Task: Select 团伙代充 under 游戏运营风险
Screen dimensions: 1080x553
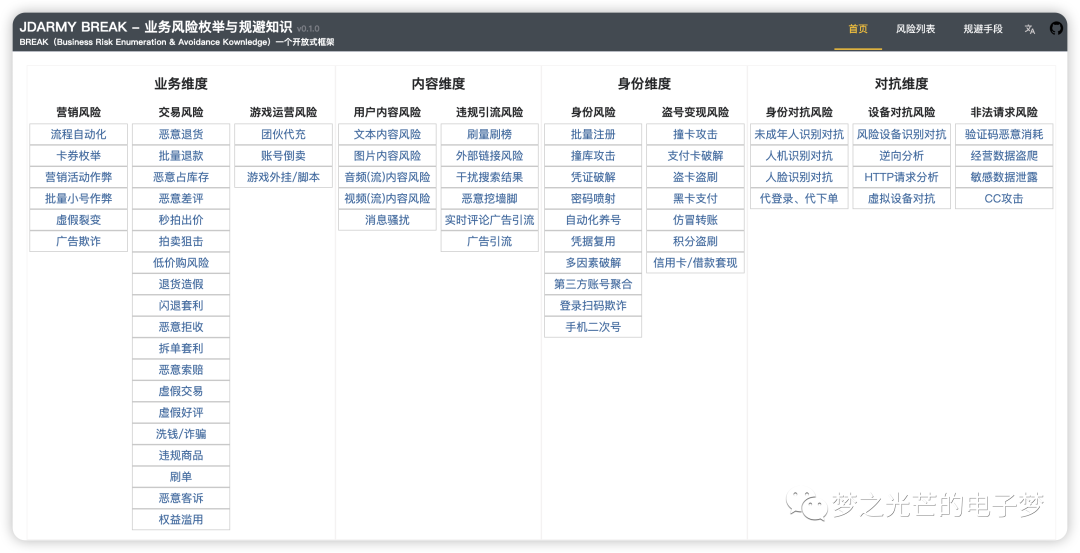Action: pos(283,134)
